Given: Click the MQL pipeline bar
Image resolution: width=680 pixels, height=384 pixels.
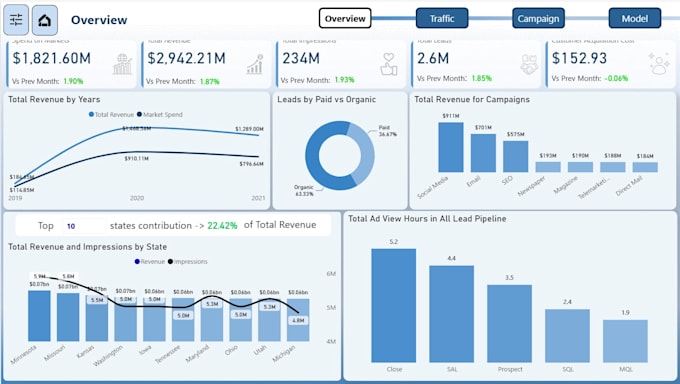Looking at the screenshot, I should (625, 341).
